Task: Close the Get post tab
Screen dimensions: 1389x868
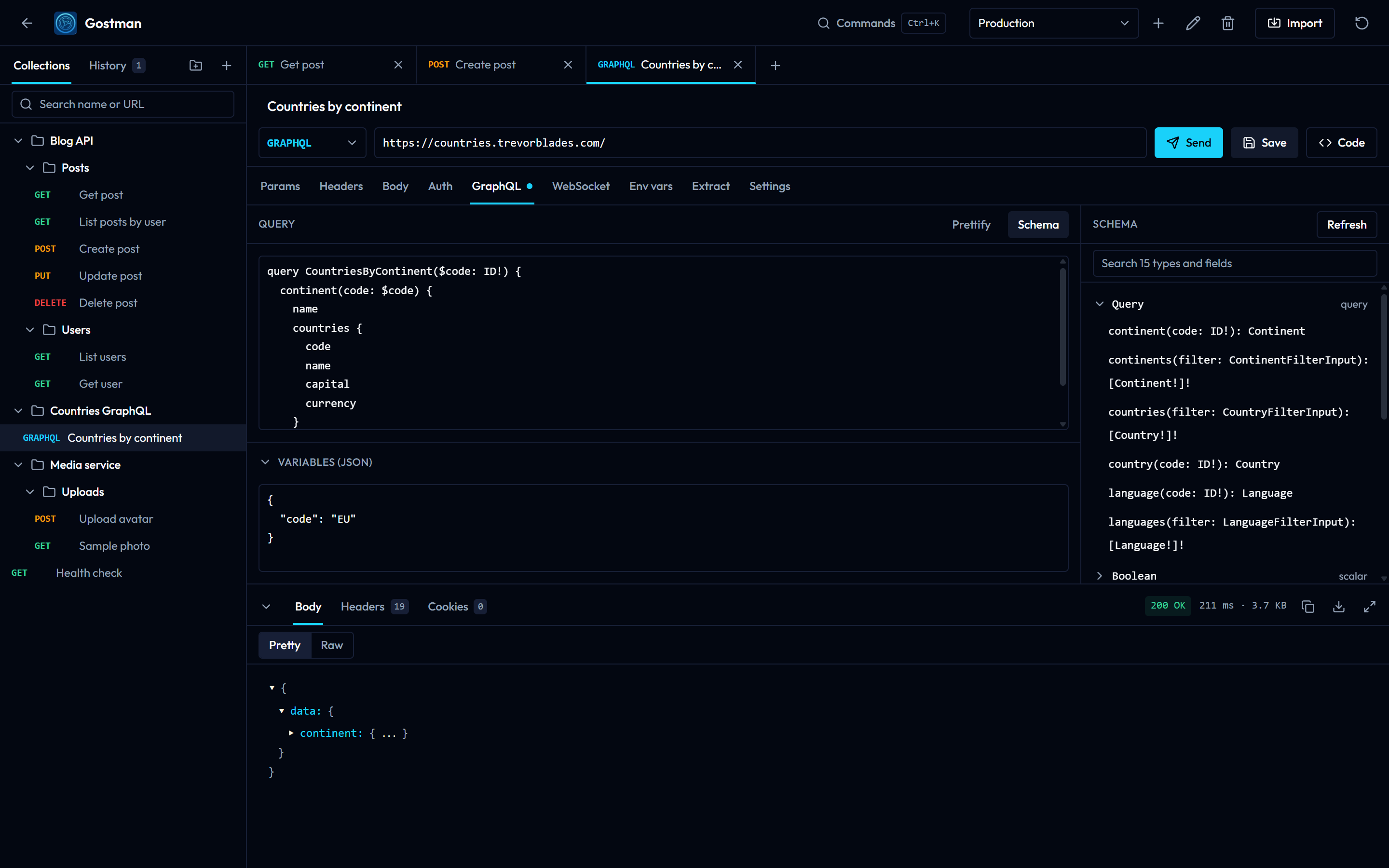Action: (x=398, y=65)
